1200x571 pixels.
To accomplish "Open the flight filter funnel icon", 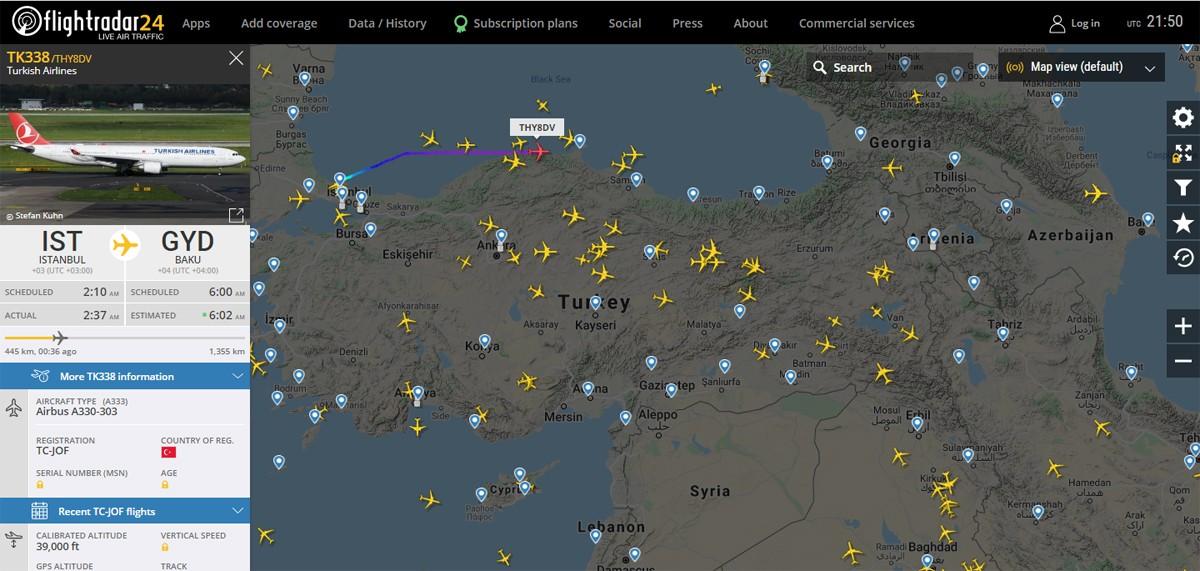I will (1183, 188).
